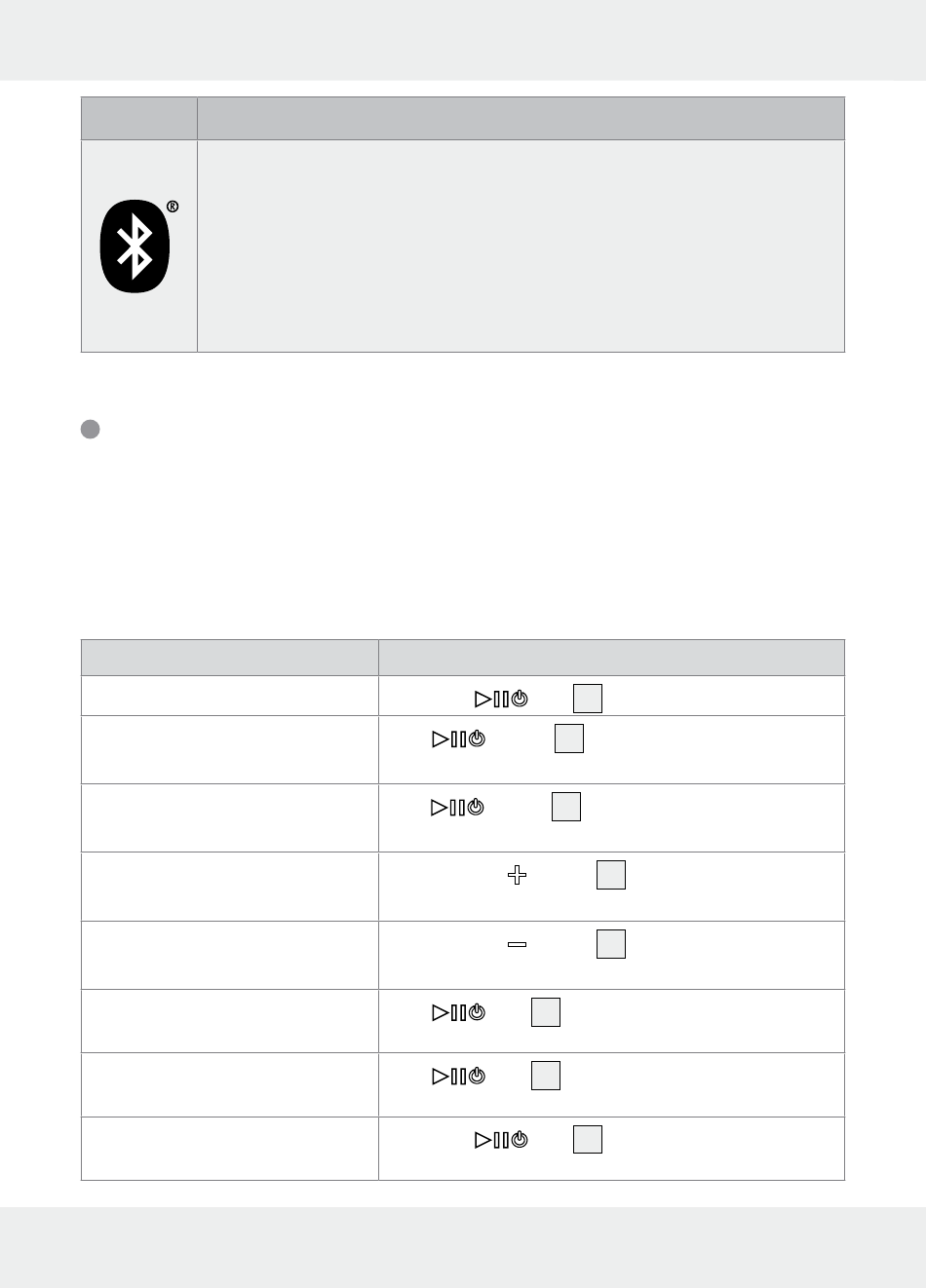This screenshot has height=1288, width=926.
Task: Click the minus volume icon
Action: coord(518,944)
